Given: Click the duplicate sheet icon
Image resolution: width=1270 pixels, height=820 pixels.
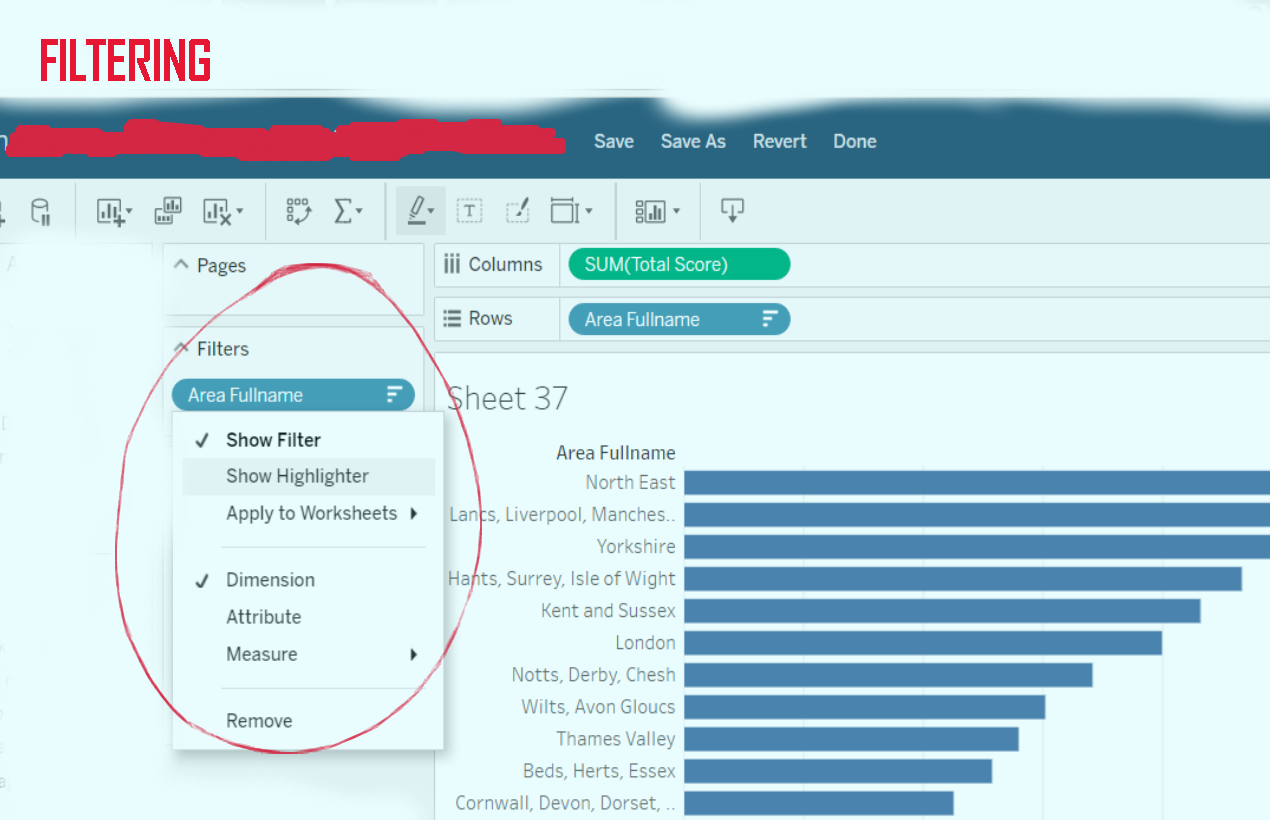Looking at the screenshot, I should coord(168,211).
